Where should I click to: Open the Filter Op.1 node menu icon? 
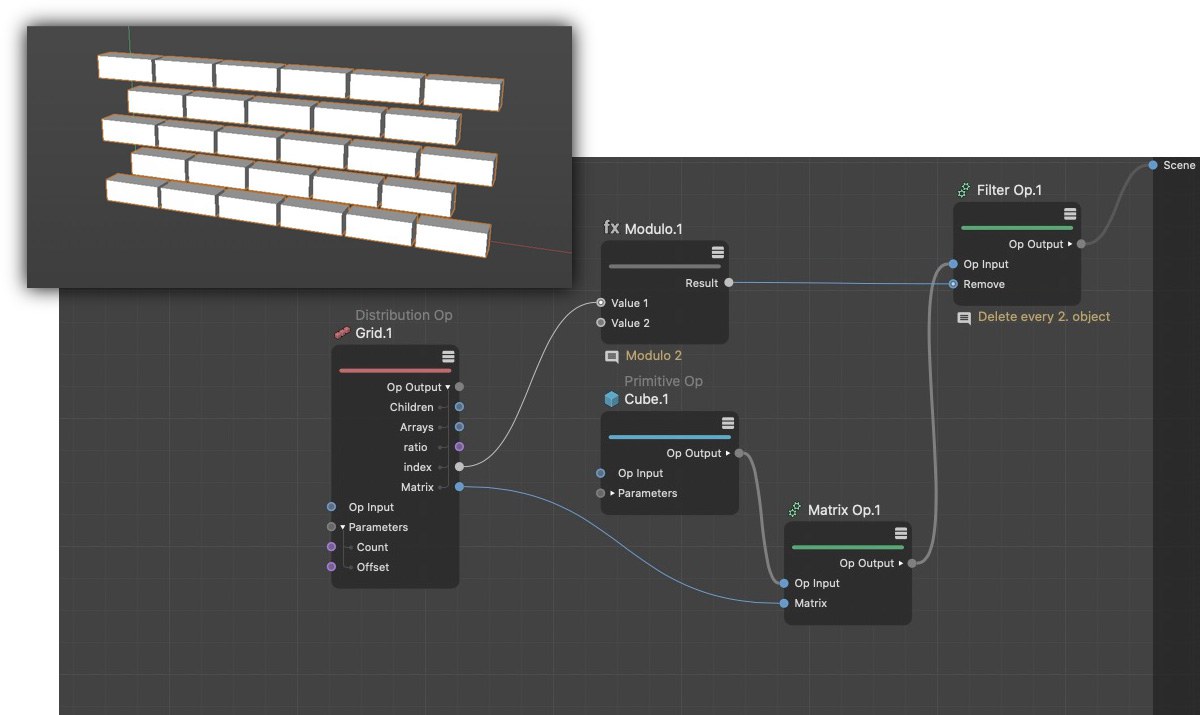tap(1069, 214)
